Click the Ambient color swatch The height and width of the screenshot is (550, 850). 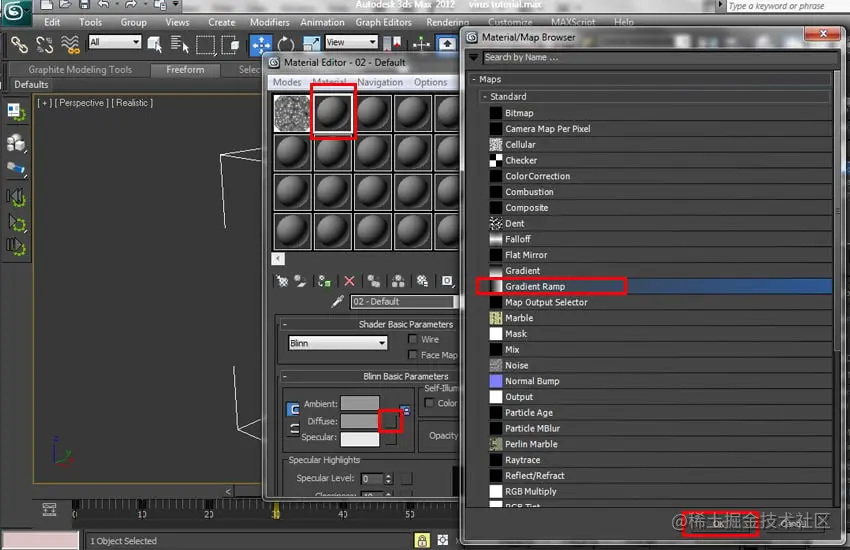pyautogui.click(x=360, y=403)
